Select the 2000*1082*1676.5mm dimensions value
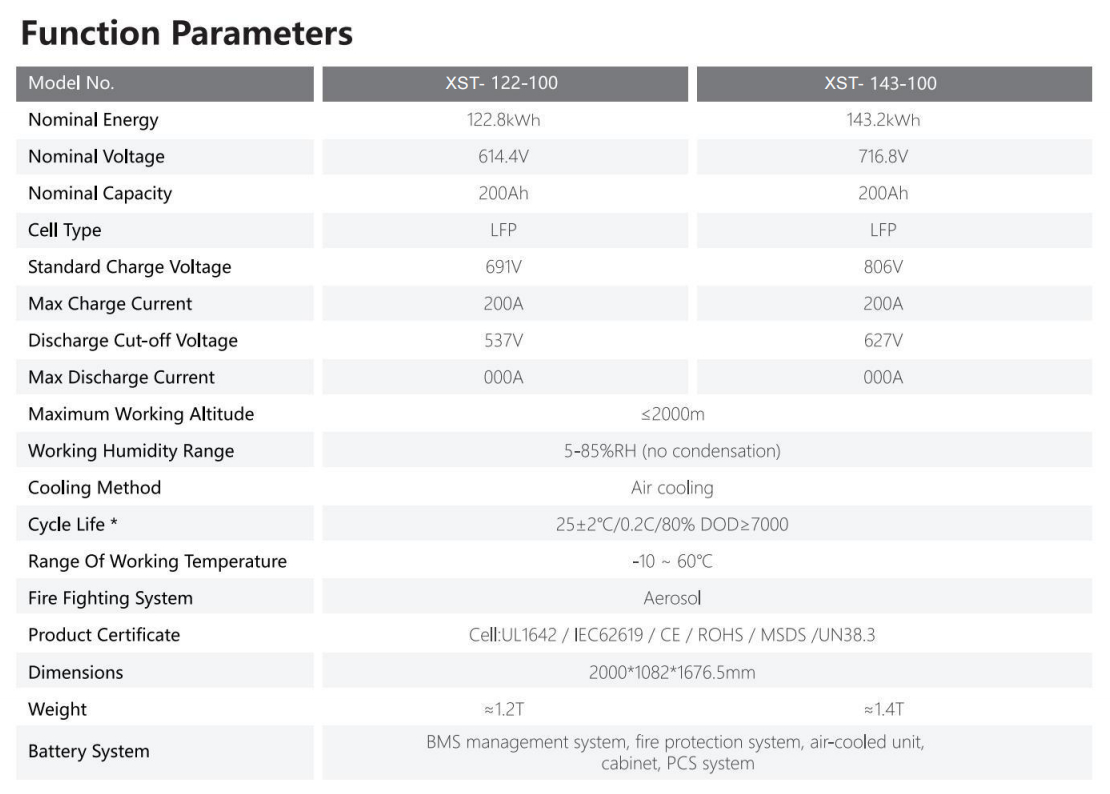This screenshot has height=794, width=1110. pos(672,672)
